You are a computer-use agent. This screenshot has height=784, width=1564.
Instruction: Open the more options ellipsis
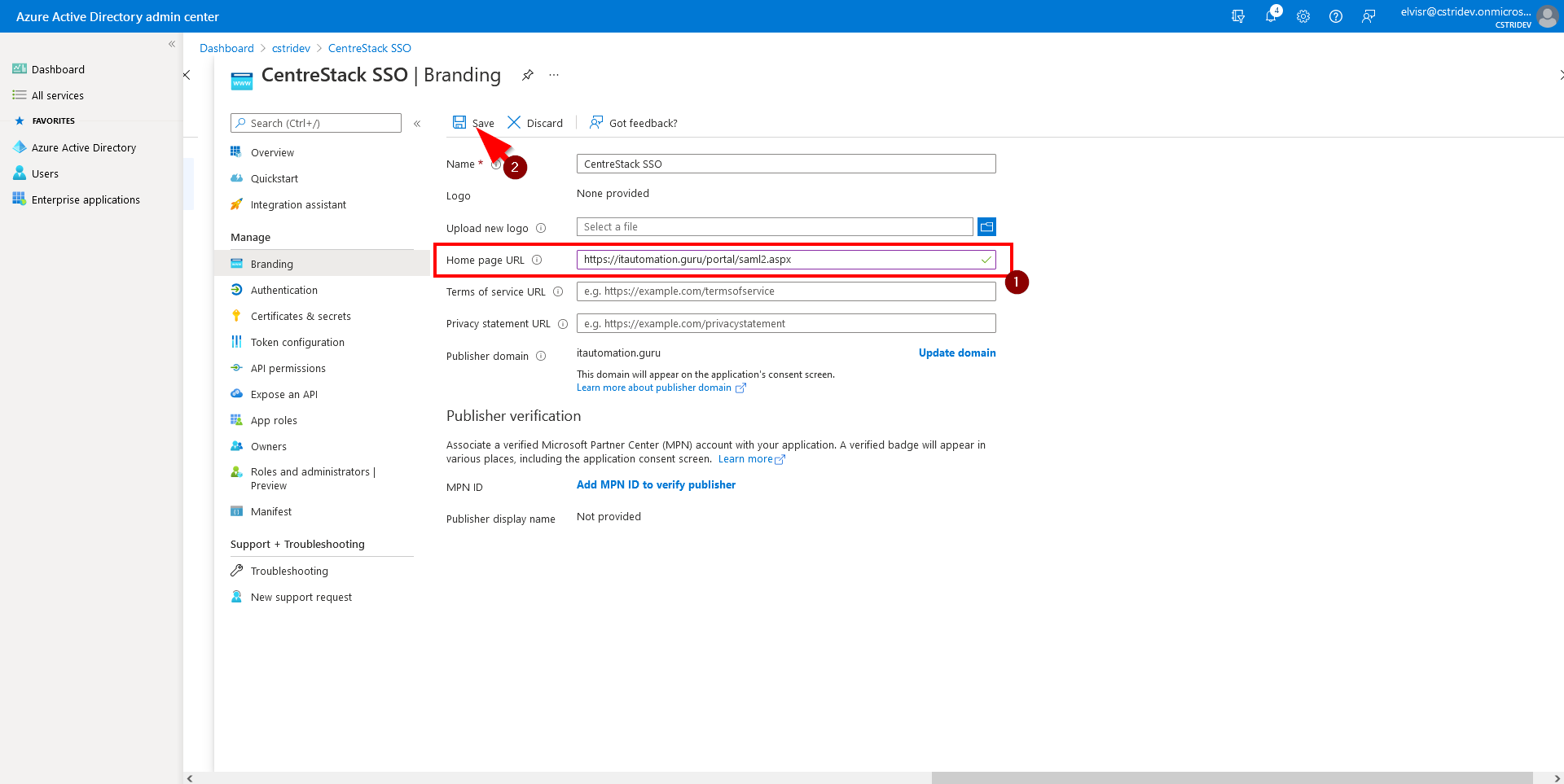(x=554, y=75)
